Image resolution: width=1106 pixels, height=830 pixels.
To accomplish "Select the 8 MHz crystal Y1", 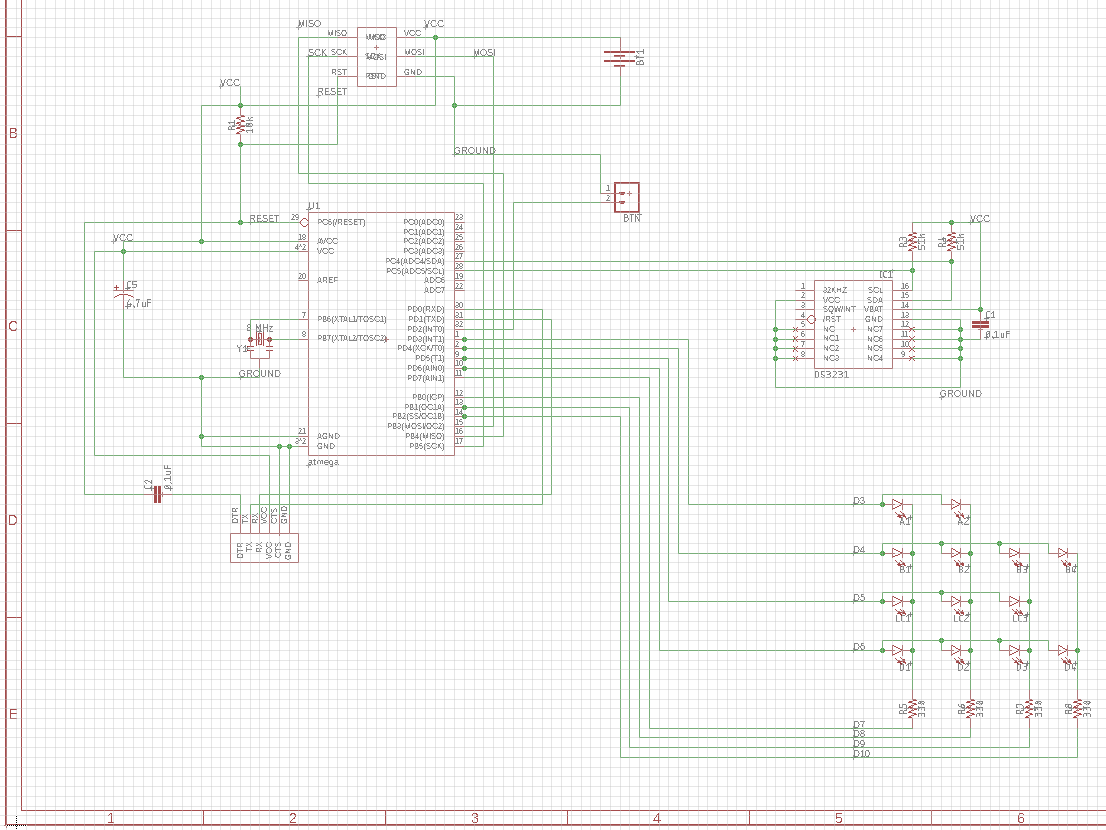I will point(260,339).
